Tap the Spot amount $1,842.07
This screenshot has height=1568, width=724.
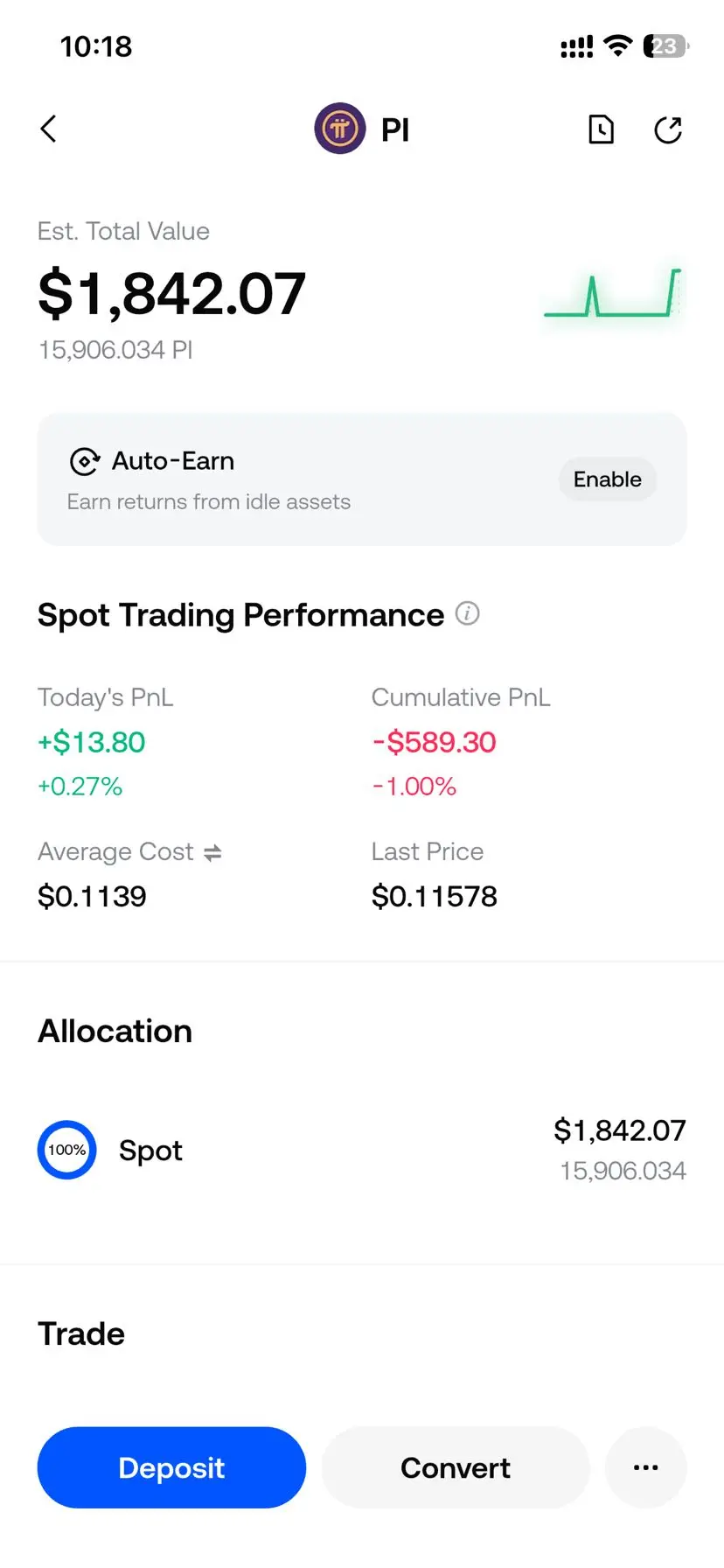pos(620,1130)
